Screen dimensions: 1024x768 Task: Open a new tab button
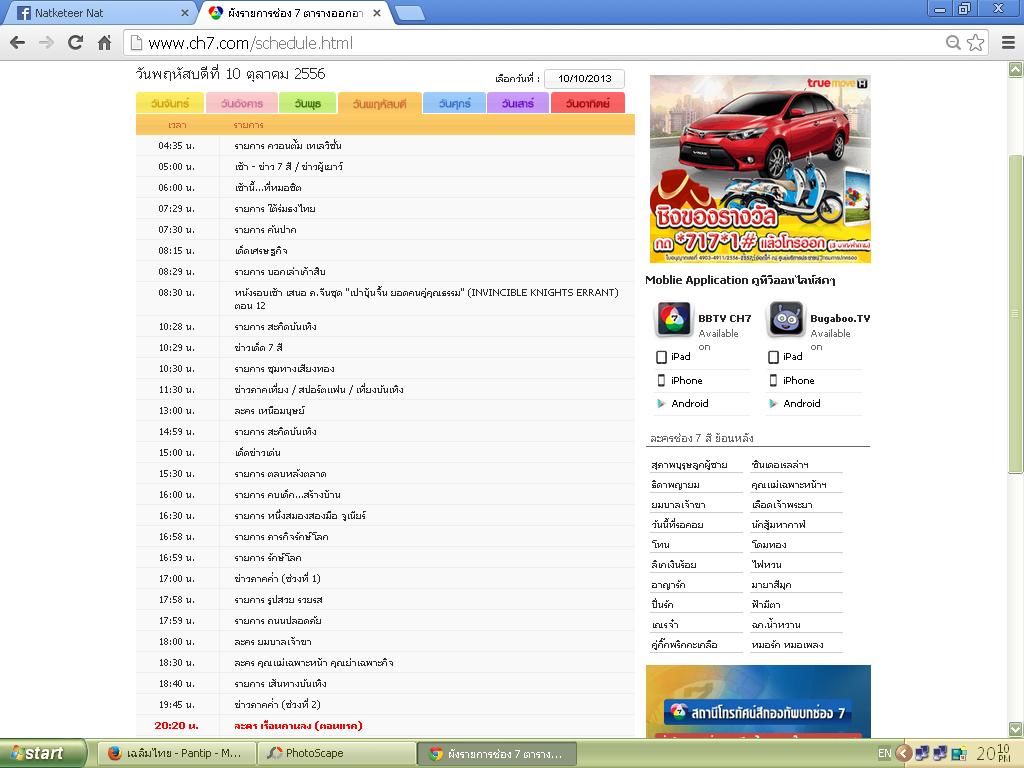(x=410, y=13)
